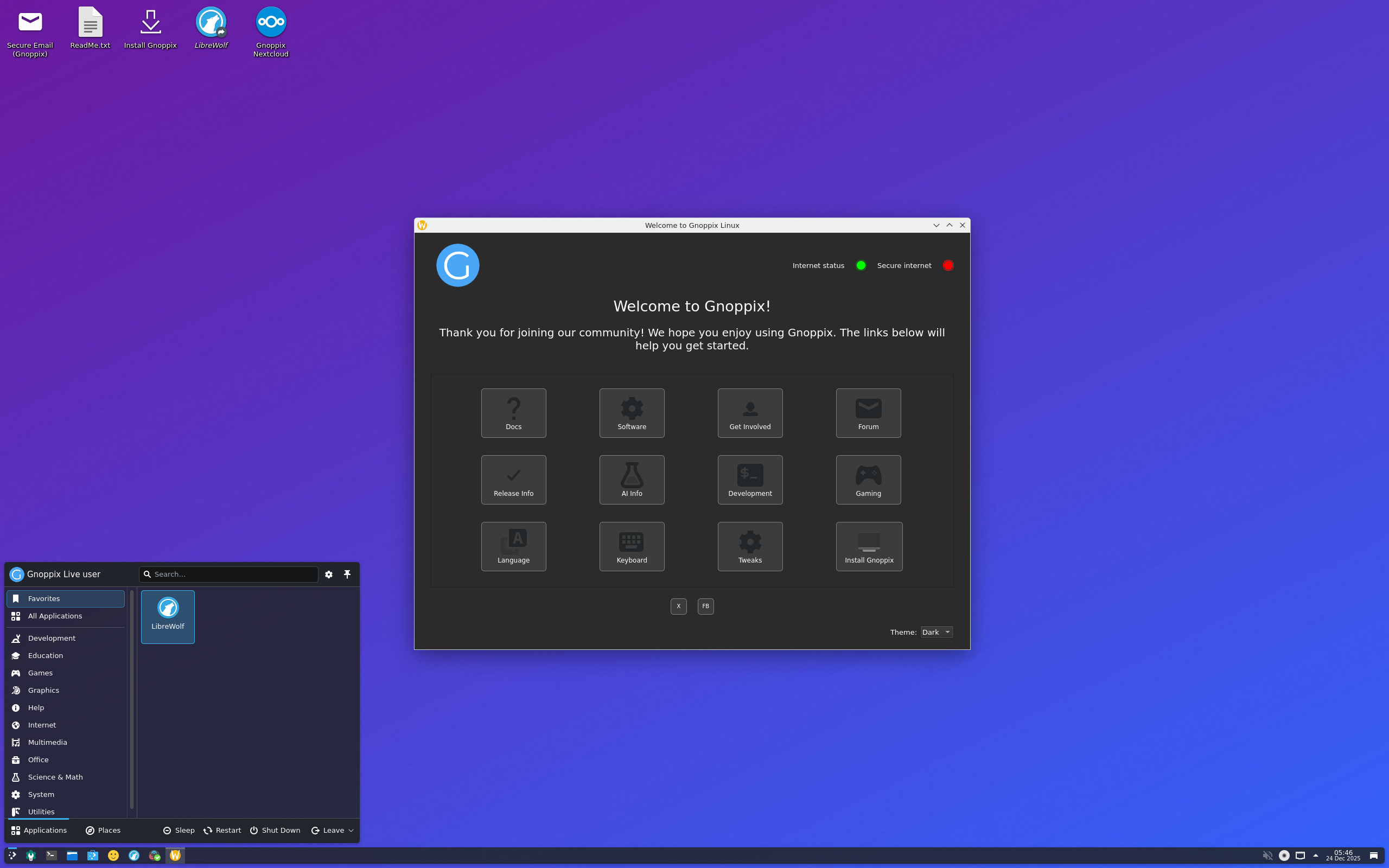This screenshot has height=868, width=1389.
Task: Show hidden tray icons with arrow
Action: [x=1316, y=856]
